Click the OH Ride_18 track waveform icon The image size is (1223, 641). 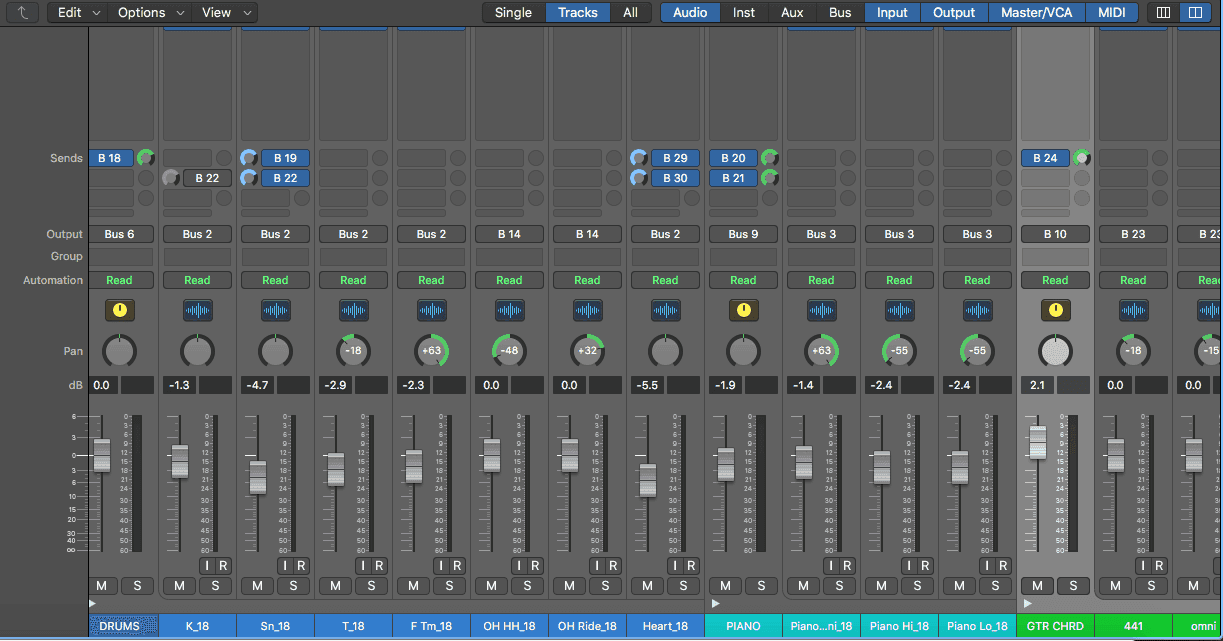click(x=588, y=310)
